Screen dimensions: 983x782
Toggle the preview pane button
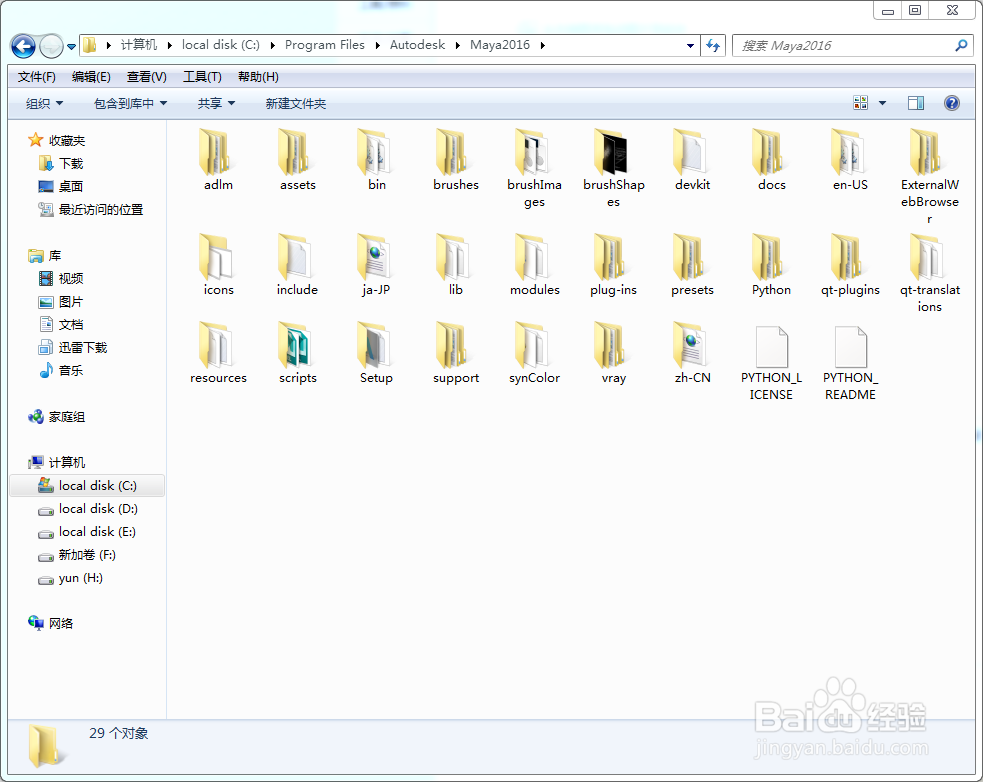[x=916, y=103]
